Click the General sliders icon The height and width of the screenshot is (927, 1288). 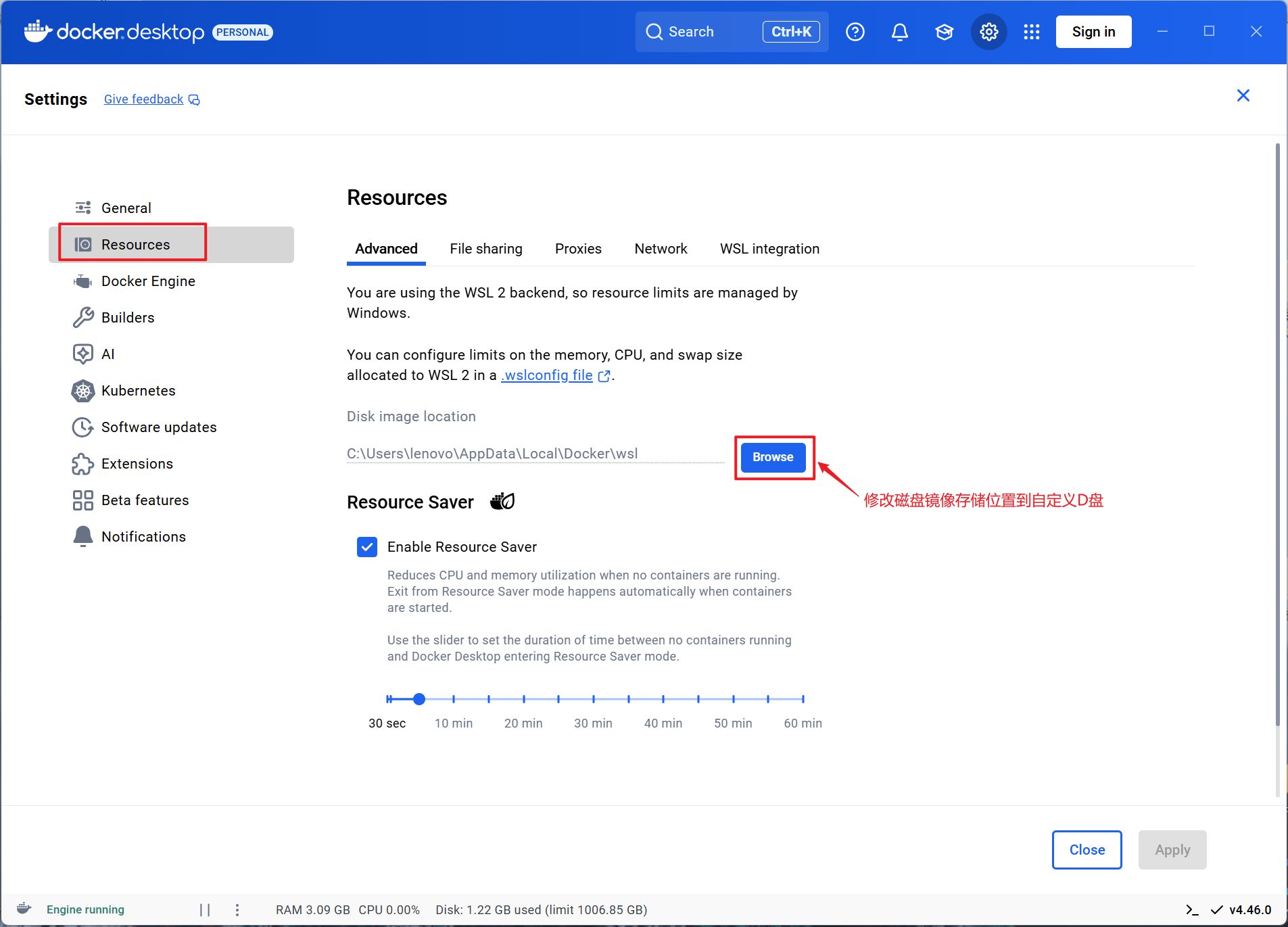(82, 208)
